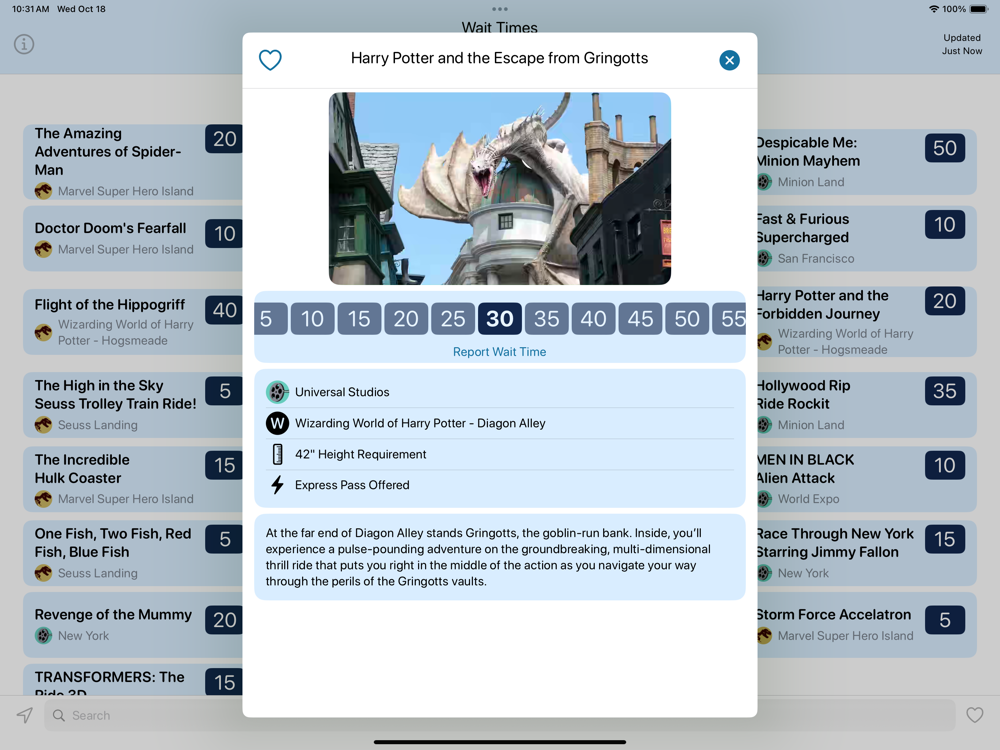This screenshot has width=1000, height=750.
Task: Click the Search field
Action: (x=499, y=715)
